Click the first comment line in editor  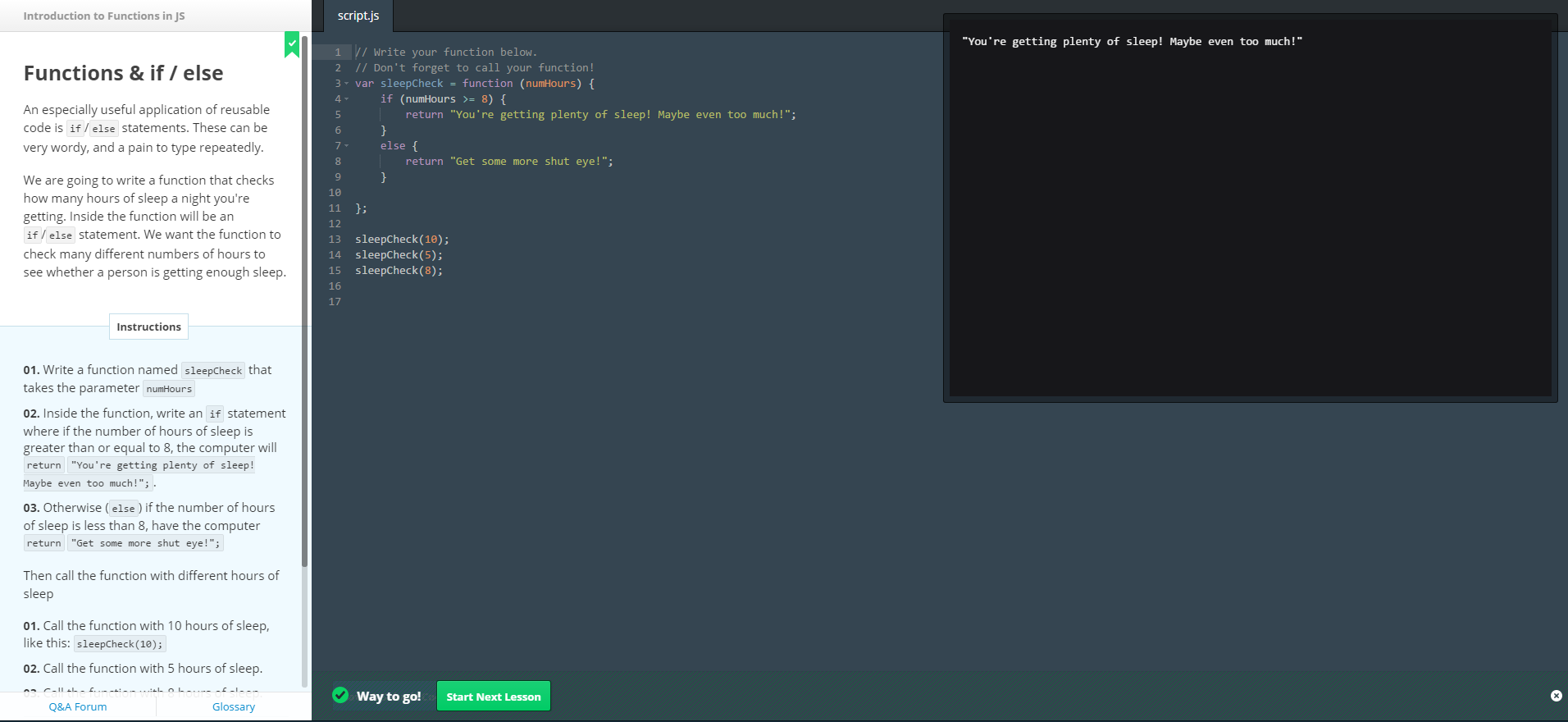click(x=446, y=53)
